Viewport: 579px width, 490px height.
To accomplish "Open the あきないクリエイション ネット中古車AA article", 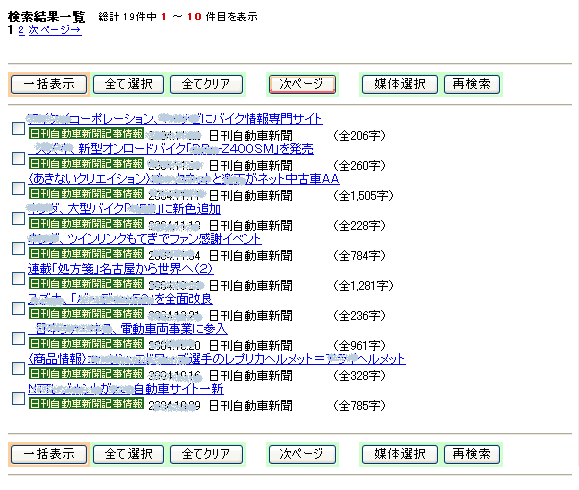I will (x=184, y=179).
